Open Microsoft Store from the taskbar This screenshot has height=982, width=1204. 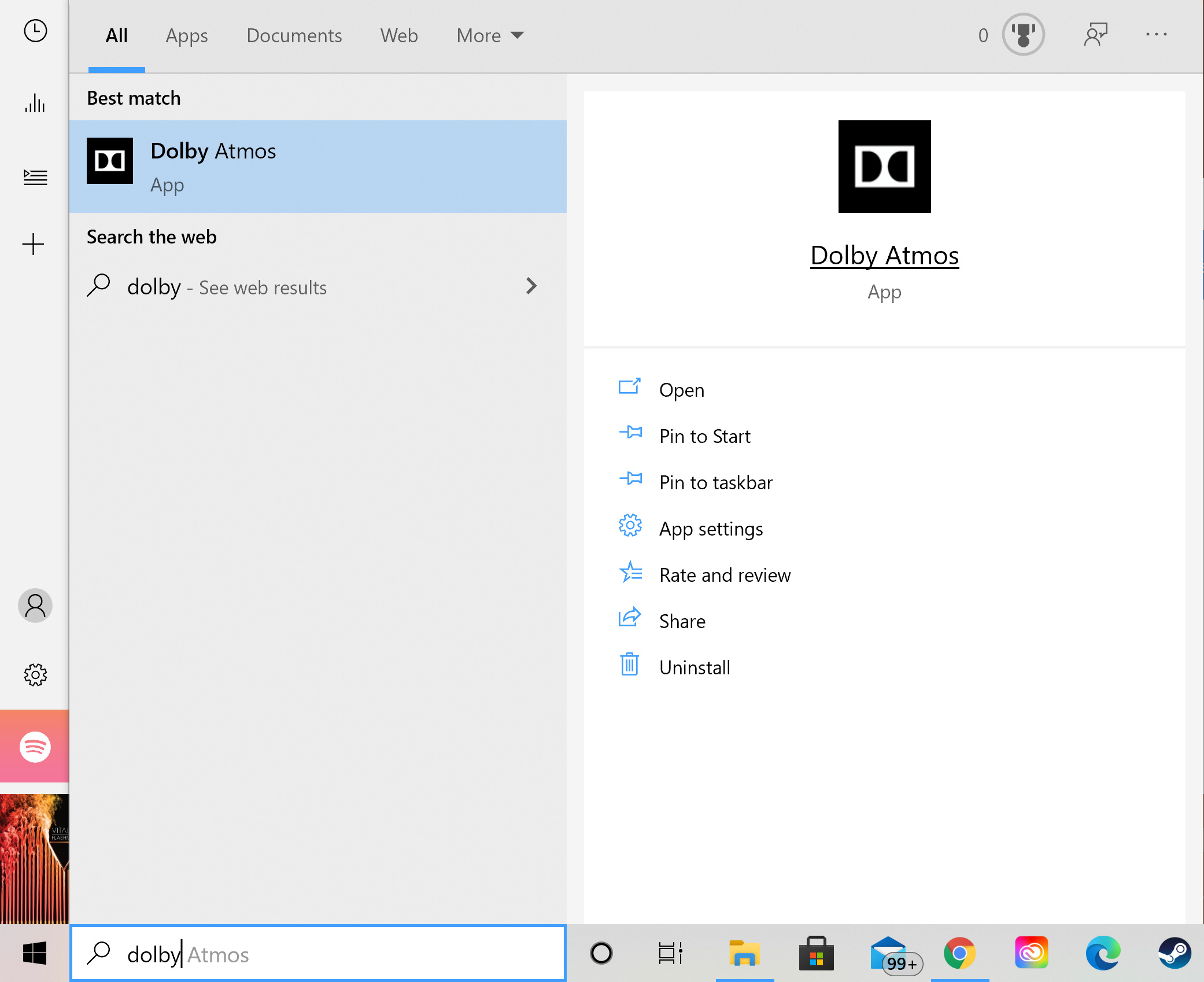pos(816,953)
